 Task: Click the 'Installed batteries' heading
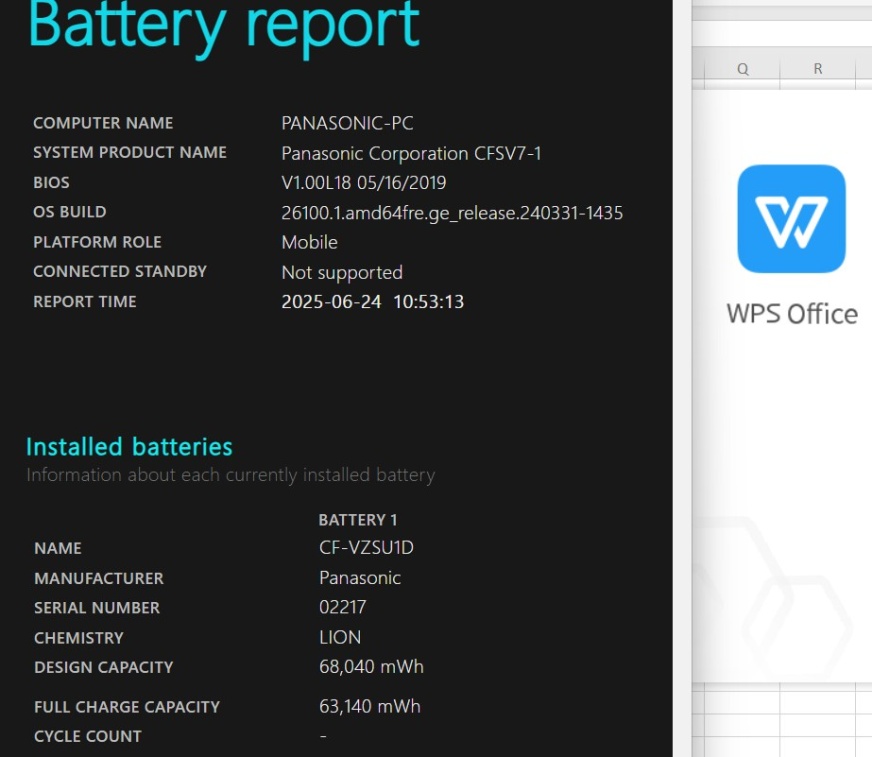point(129,447)
